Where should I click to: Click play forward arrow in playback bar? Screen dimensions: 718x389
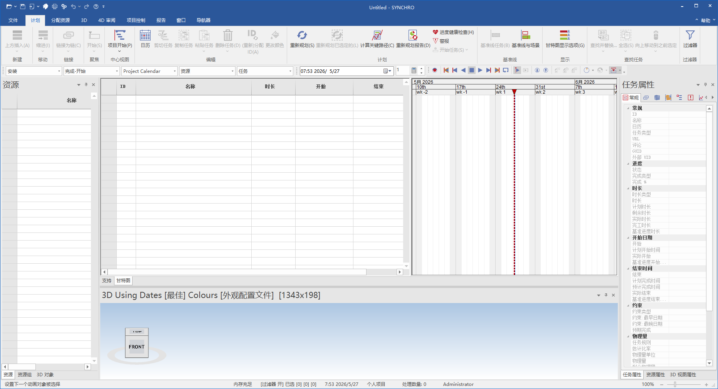coord(480,70)
